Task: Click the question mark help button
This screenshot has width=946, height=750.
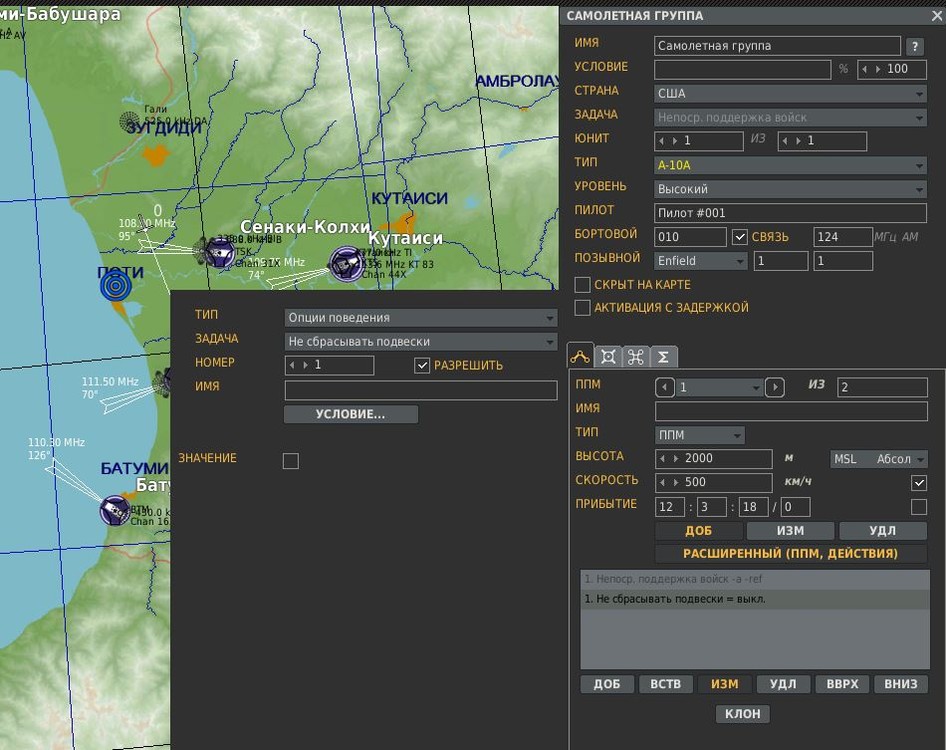Action: (914, 46)
